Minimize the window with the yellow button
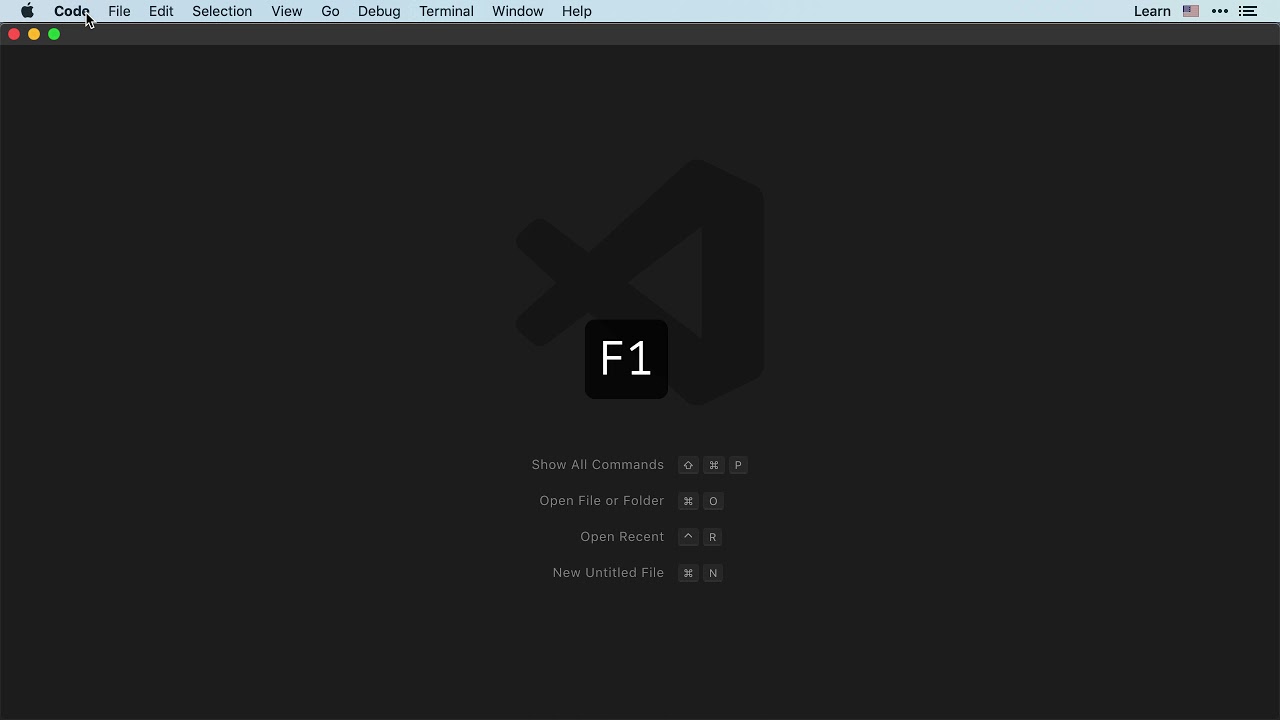Viewport: 1280px width, 720px height. (34, 34)
